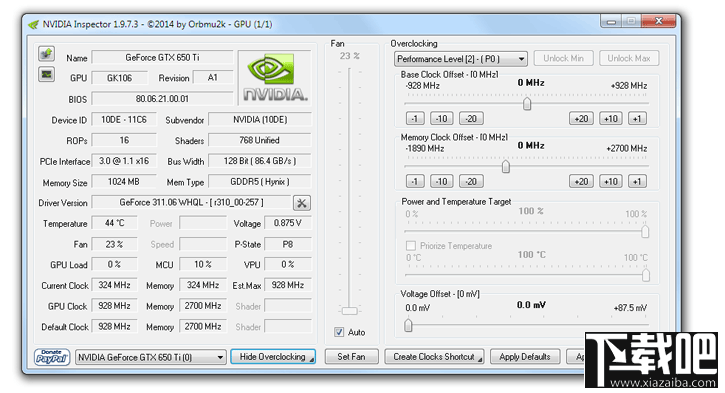Close the NVIDIA Inspector window
The height and width of the screenshot is (393, 725).
658,21
